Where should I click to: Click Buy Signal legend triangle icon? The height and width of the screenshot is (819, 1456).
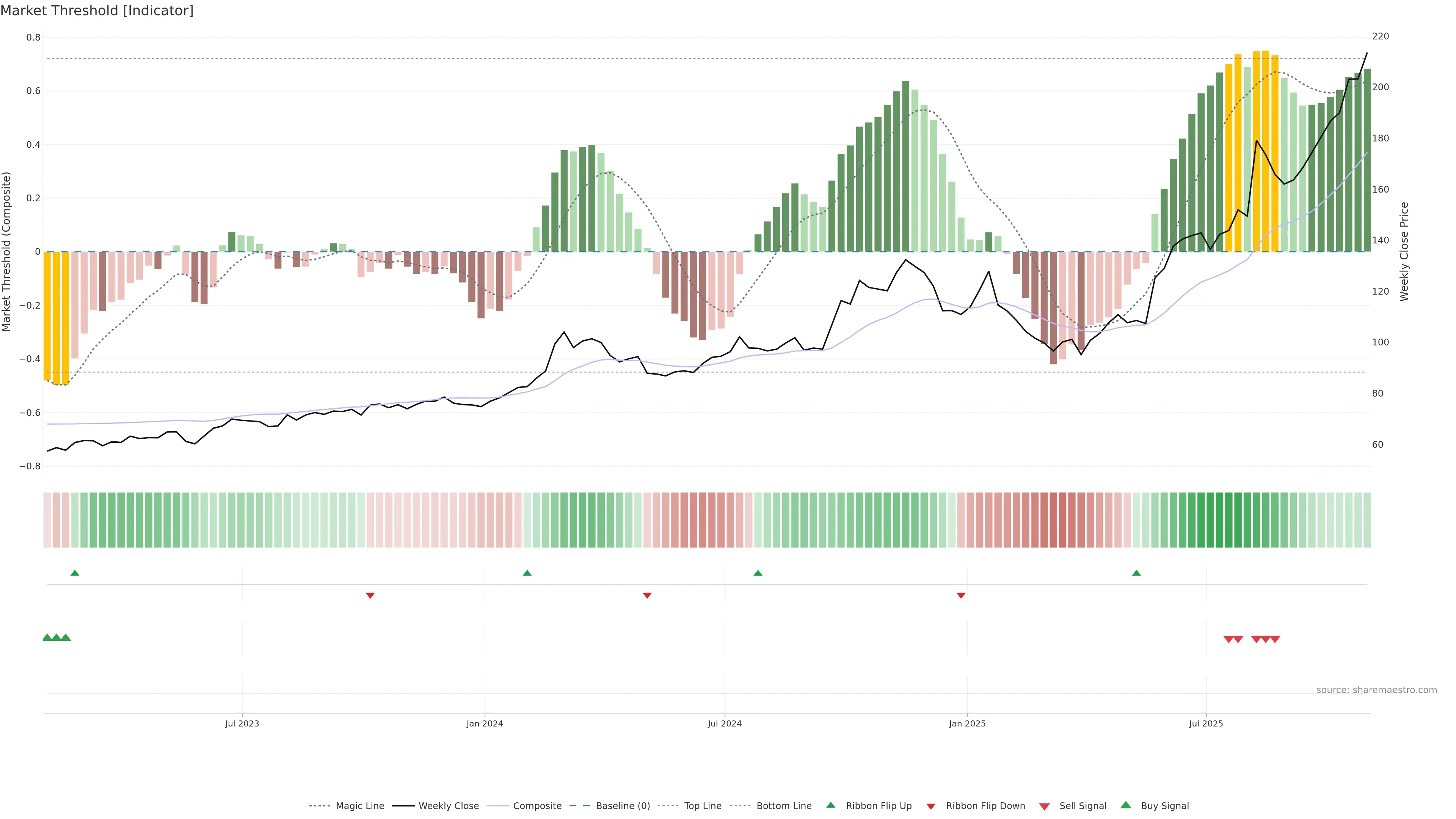point(1126,805)
